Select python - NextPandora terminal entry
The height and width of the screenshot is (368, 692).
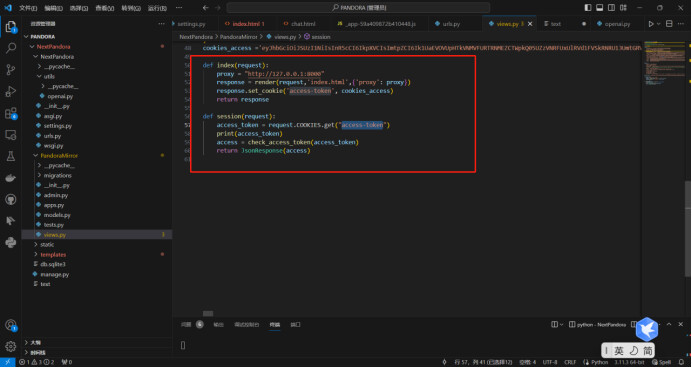pyautogui.click(x=598, y=325)
